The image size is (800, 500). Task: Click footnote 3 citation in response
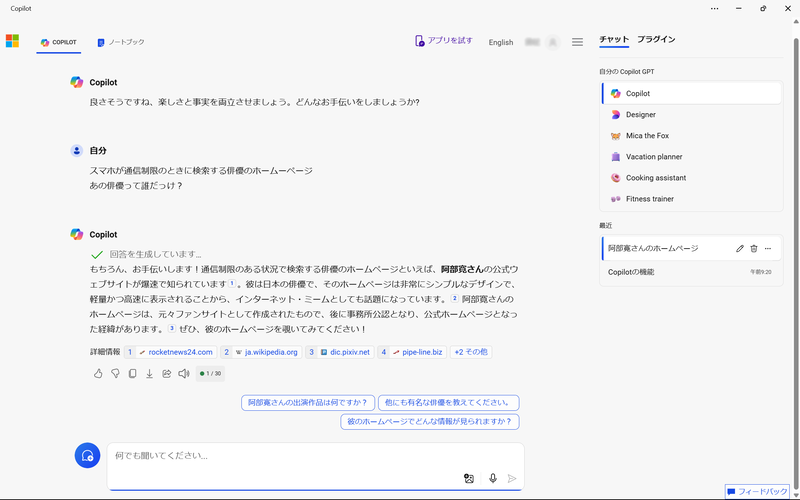[x=172, y=329]
